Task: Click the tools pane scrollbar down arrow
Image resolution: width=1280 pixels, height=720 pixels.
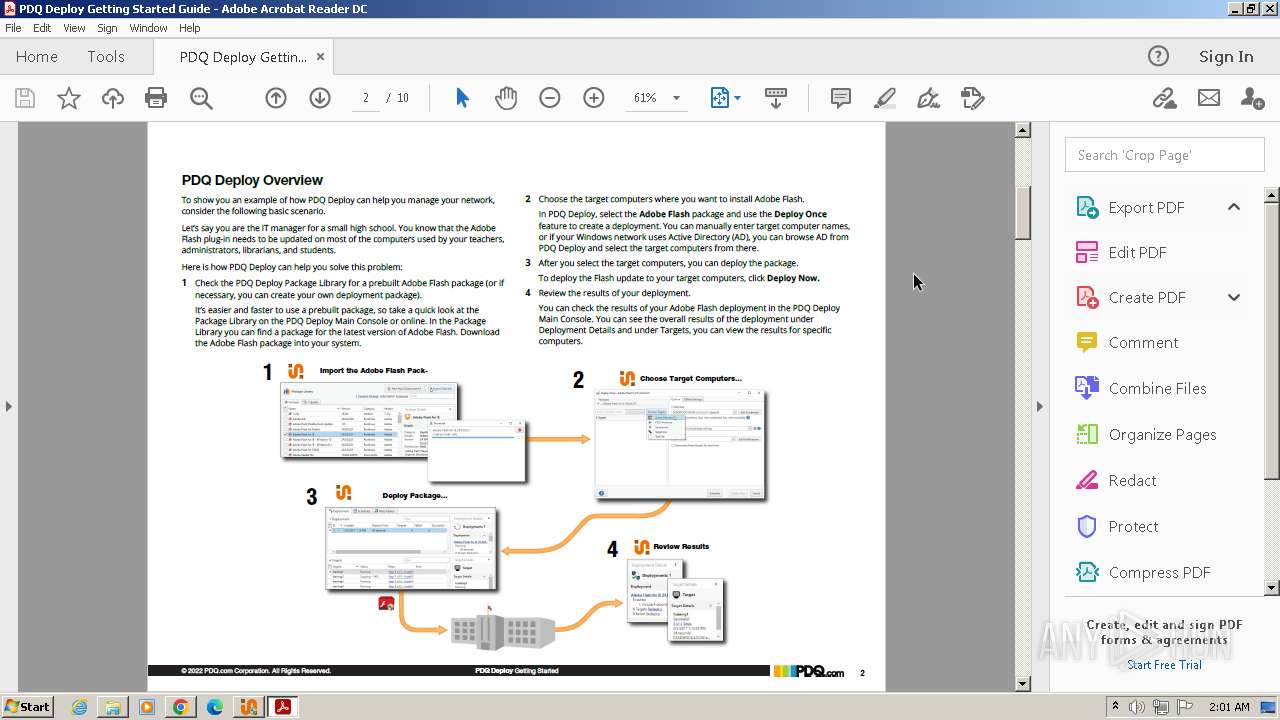Action: 1272,588
